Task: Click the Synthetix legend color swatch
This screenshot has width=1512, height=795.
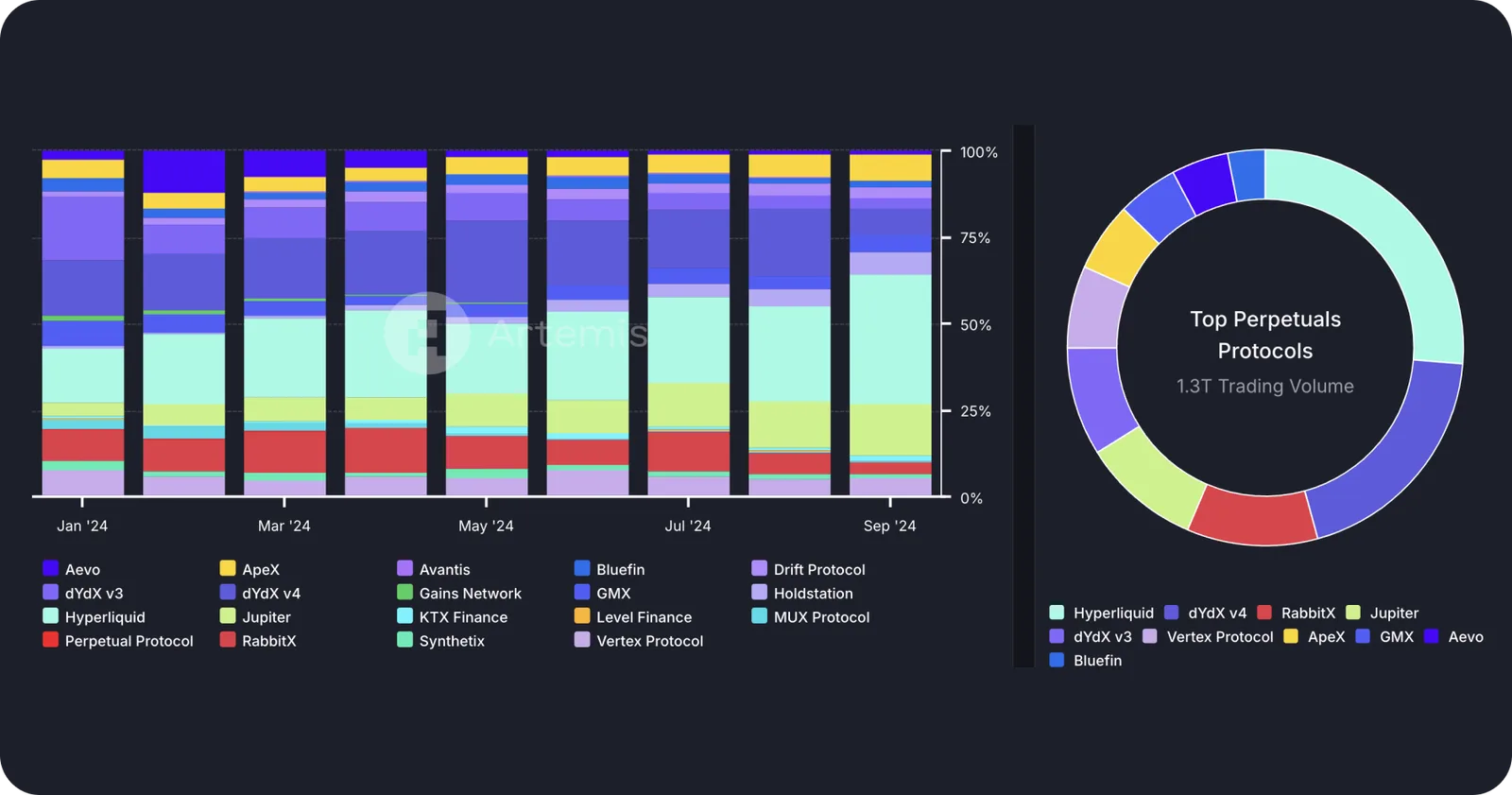Action: 404,639
